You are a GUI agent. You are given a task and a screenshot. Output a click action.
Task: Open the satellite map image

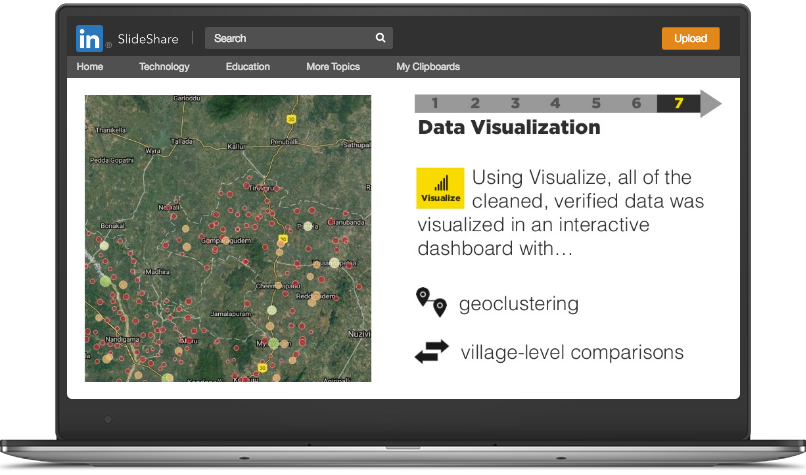pyautogui.click(x=228, y=238)
